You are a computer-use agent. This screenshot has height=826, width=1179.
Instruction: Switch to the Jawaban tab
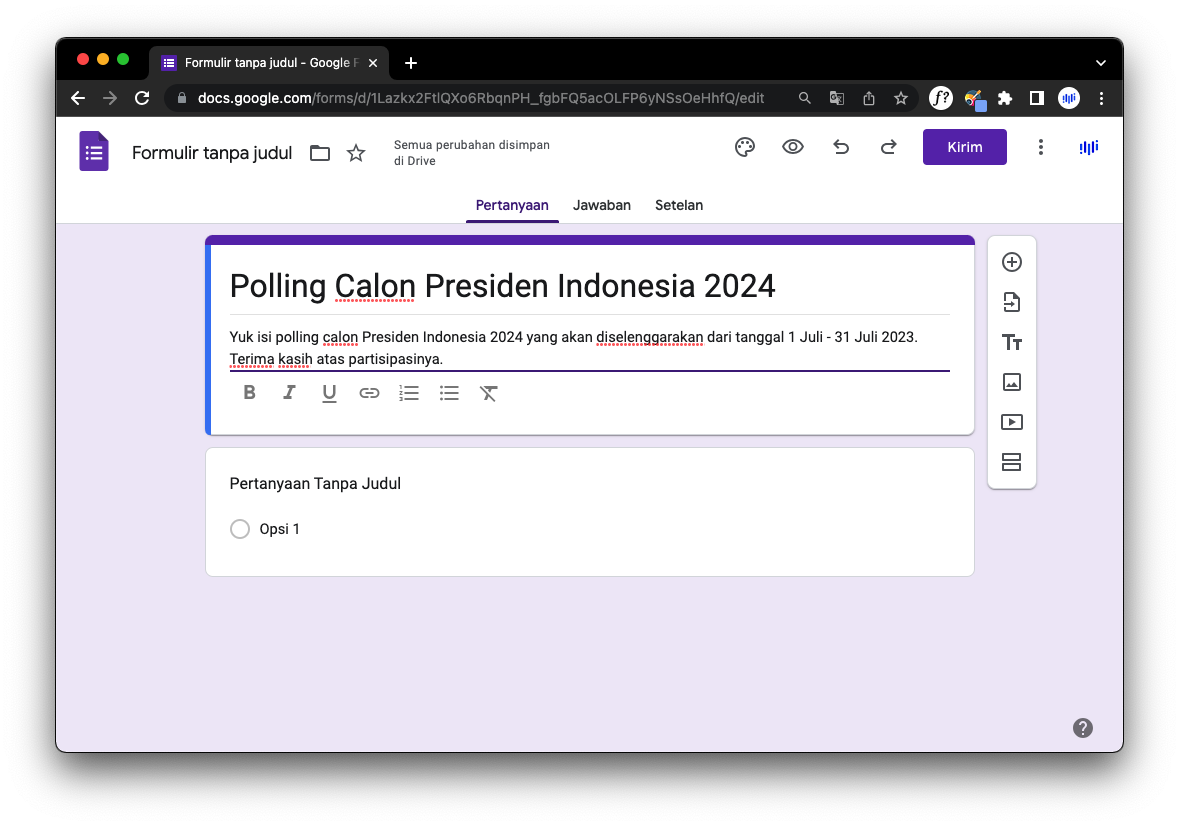(601, 205)
